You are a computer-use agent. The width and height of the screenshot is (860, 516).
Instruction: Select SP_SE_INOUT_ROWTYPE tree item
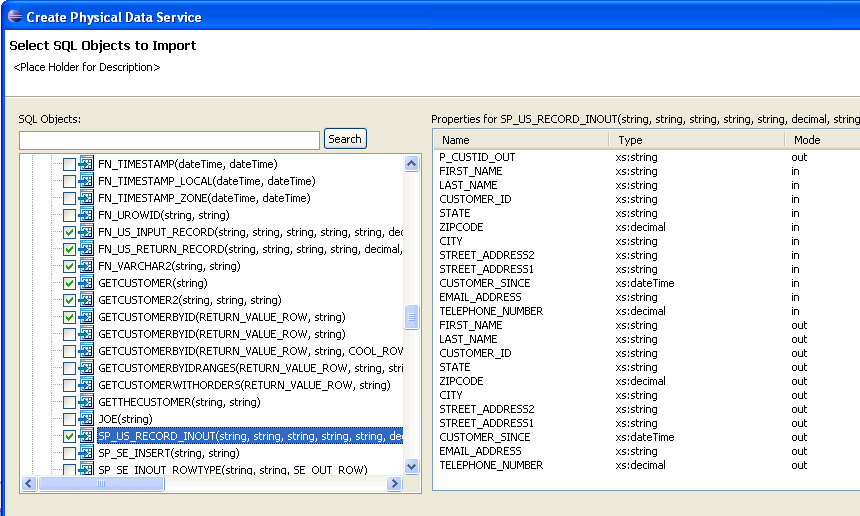[233, 469]
